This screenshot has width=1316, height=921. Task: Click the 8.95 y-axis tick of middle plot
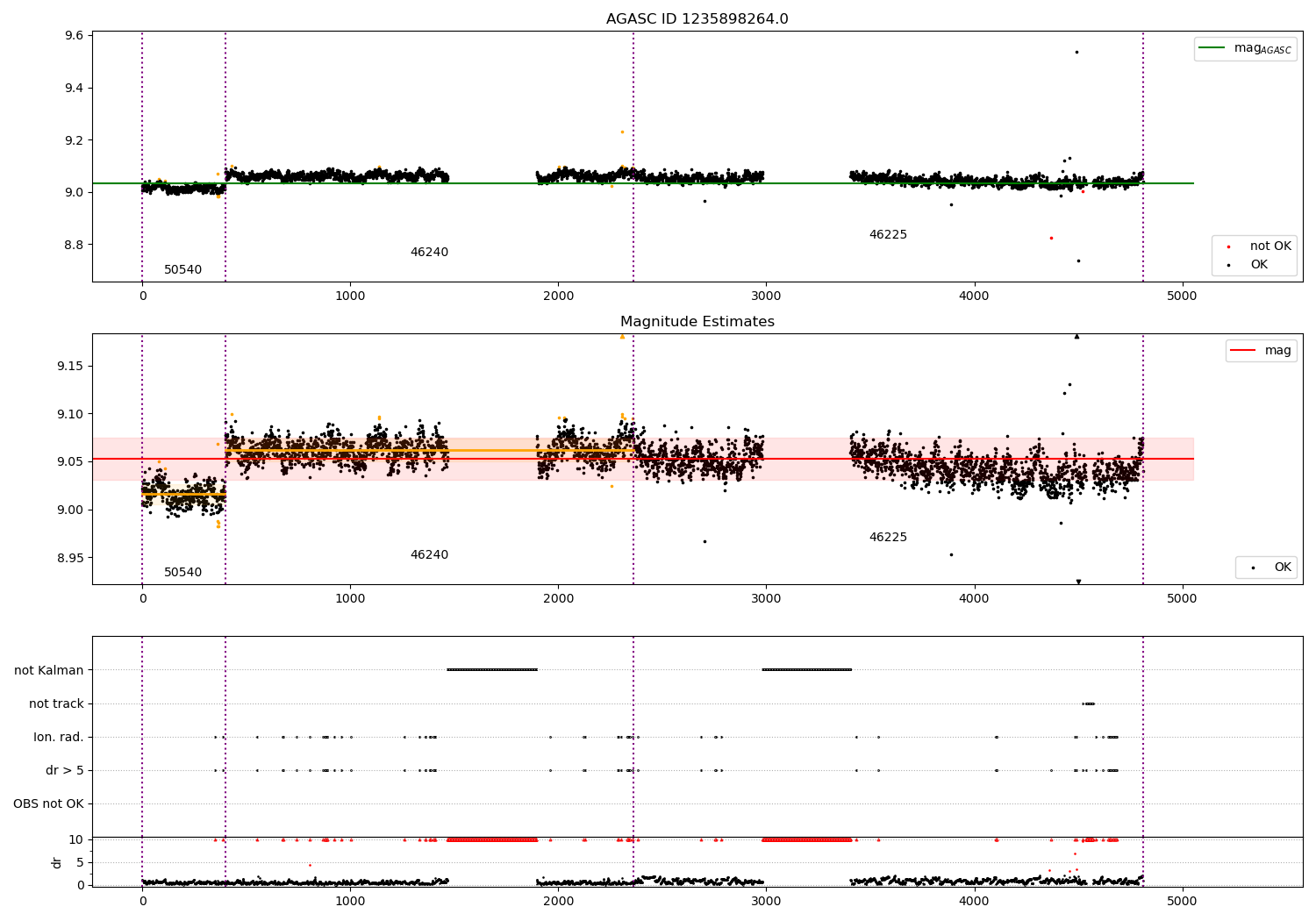tap(71, 558)
